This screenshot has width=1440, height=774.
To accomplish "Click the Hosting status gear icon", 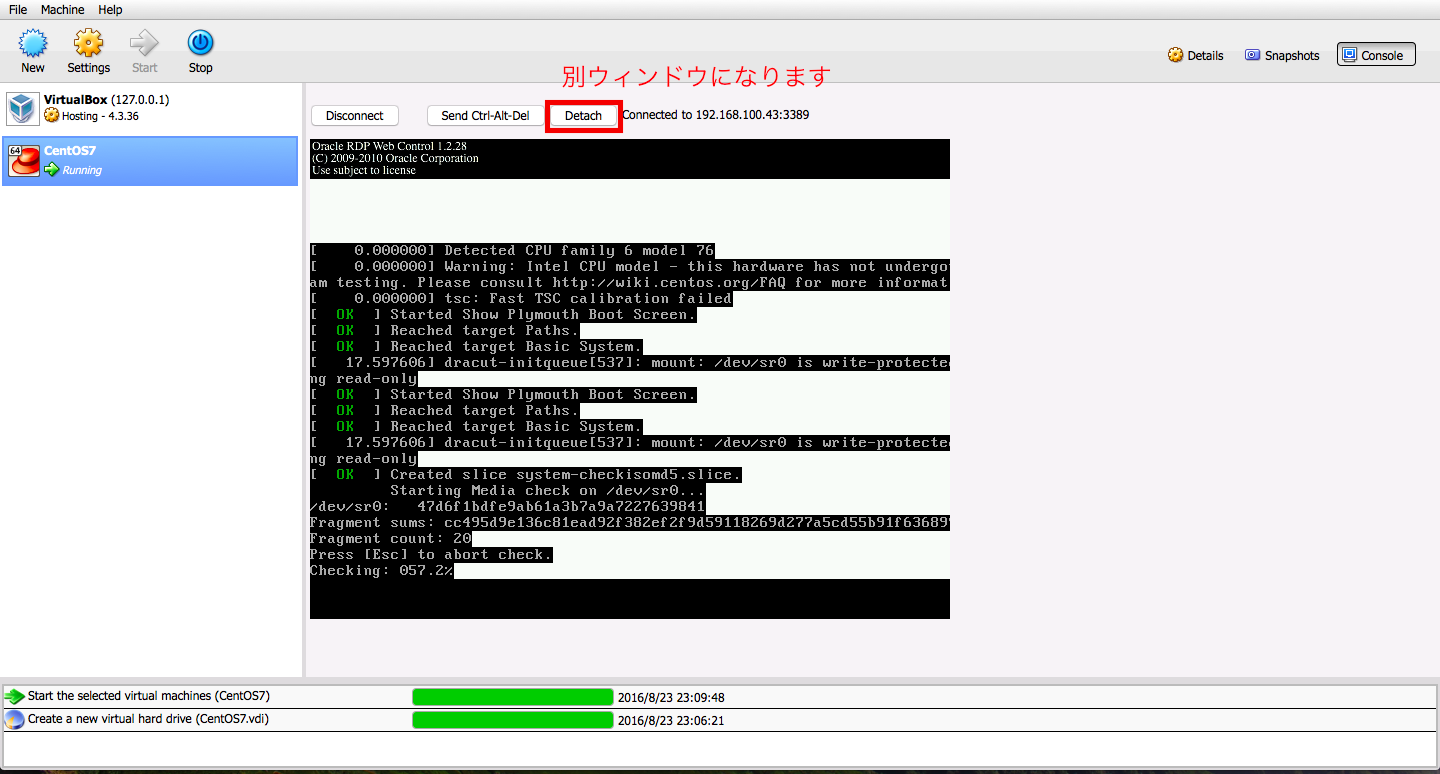I will click(52, 116).
